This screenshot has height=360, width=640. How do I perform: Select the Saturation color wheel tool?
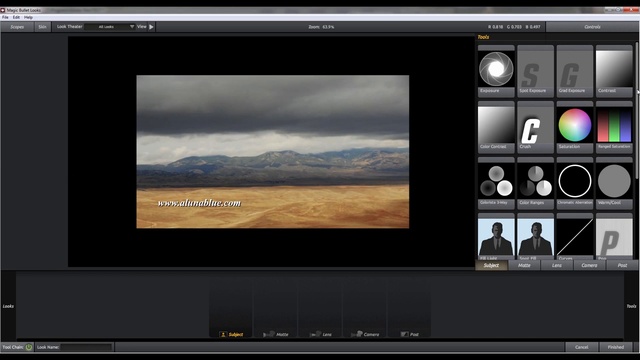[575, 127]
